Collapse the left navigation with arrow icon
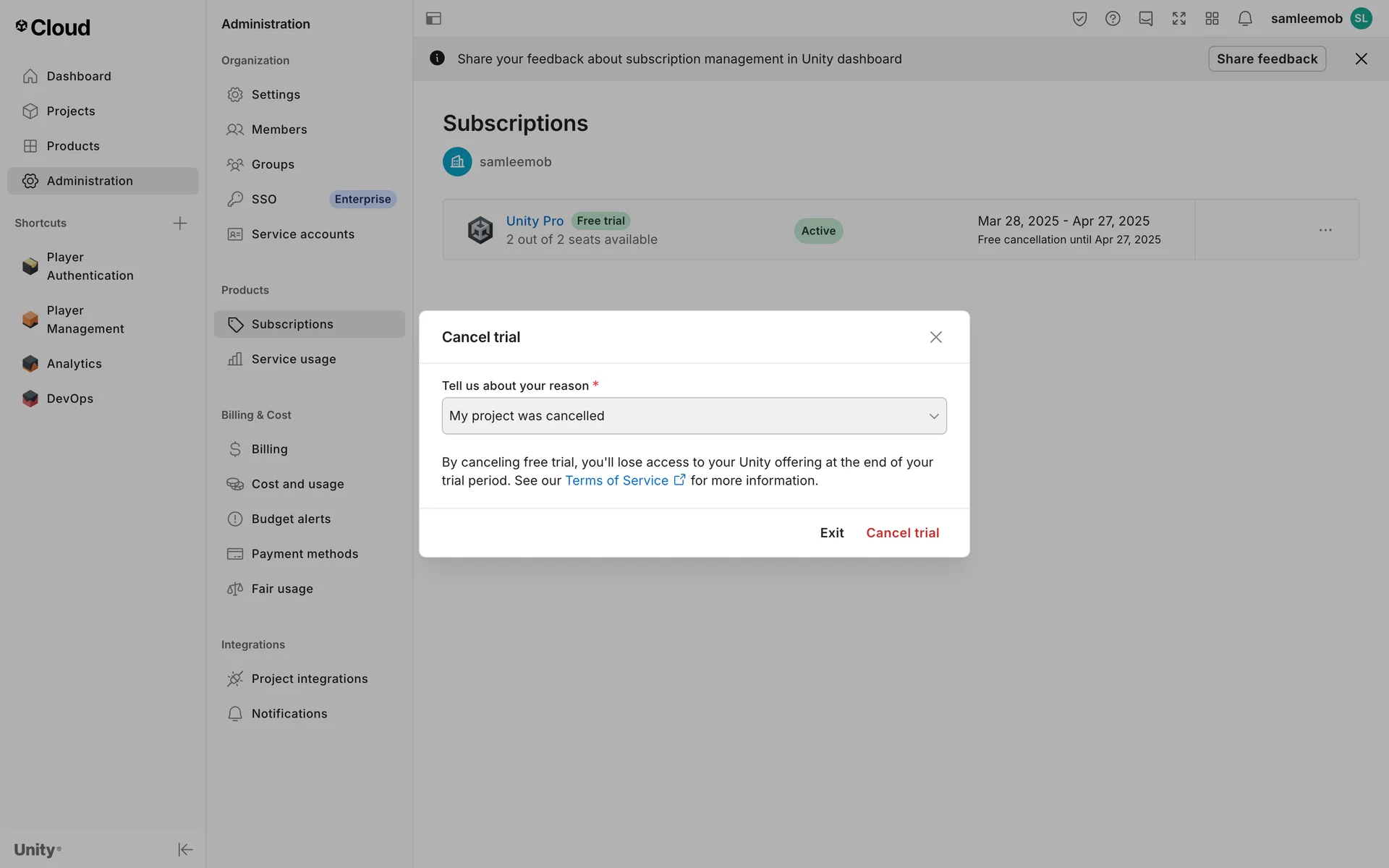 (x=185, y=849)
